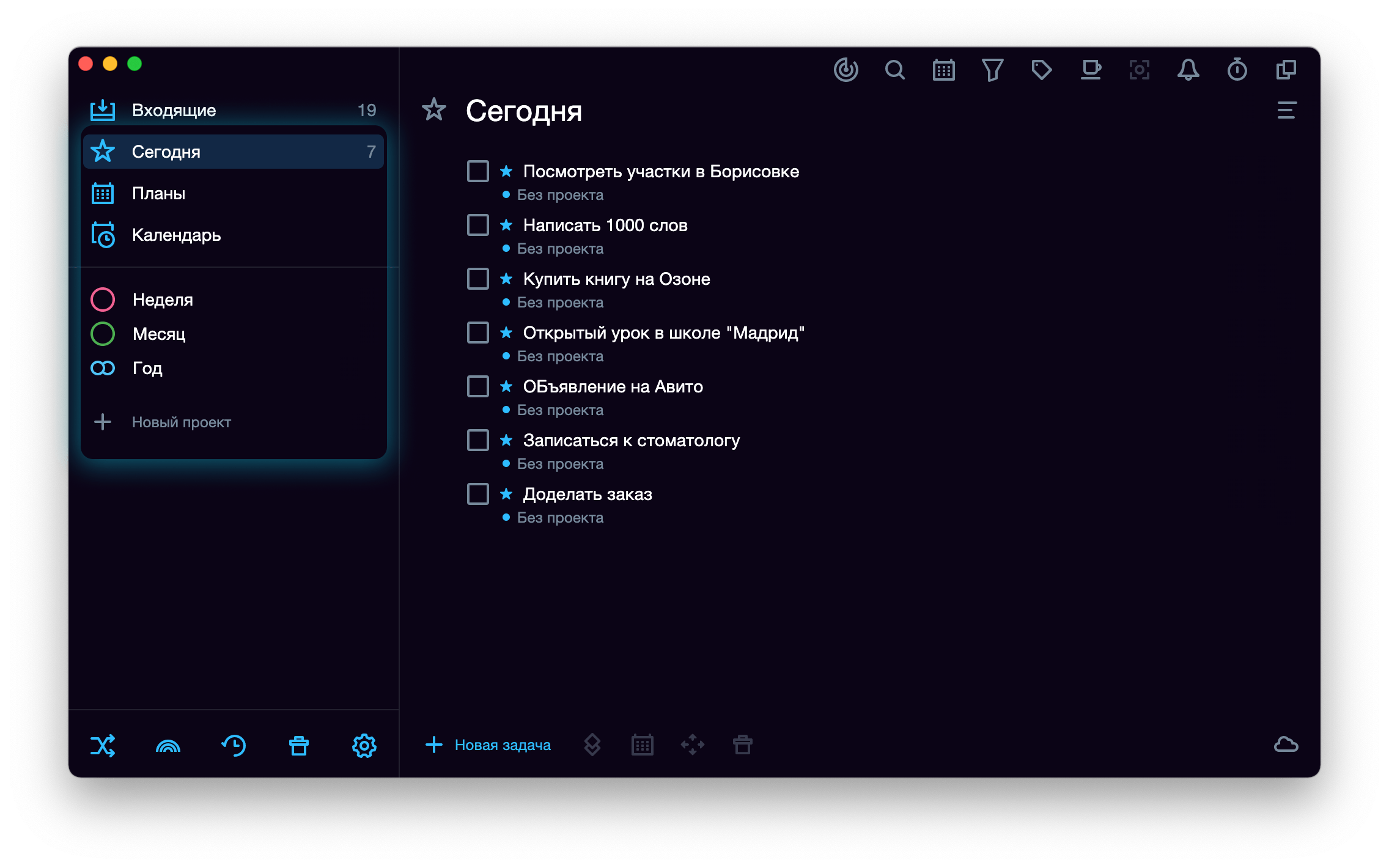
Task: Switch to Планы section
Action: point(234,193)
